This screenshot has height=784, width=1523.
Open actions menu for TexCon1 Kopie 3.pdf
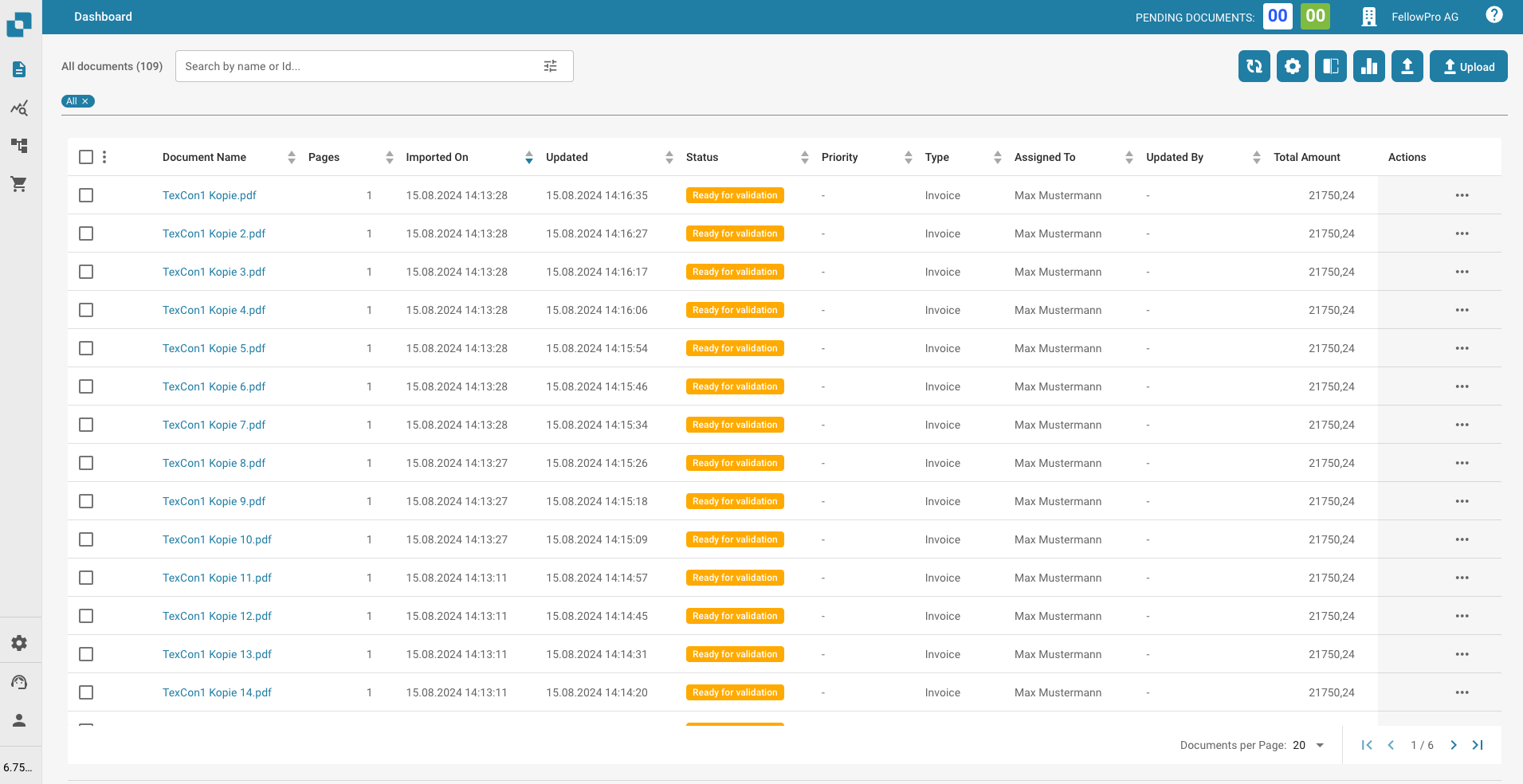pyautogui.click(x=1461, y=272)
